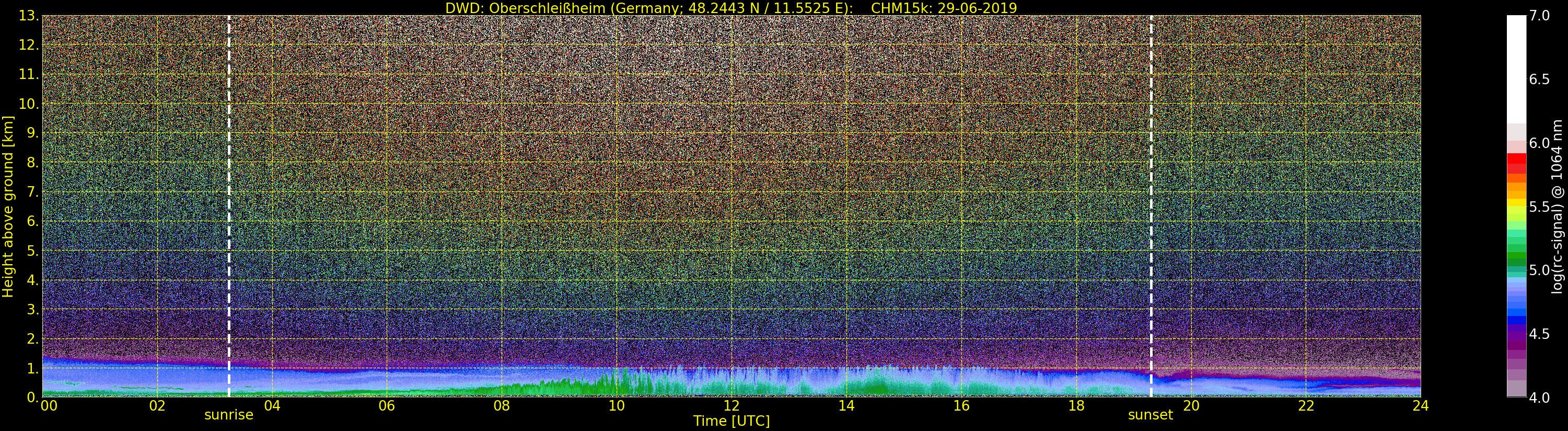Click the '2.' km tick on the height axis
The height and width of the screenshot is (431, 1568).
point(32,338)
